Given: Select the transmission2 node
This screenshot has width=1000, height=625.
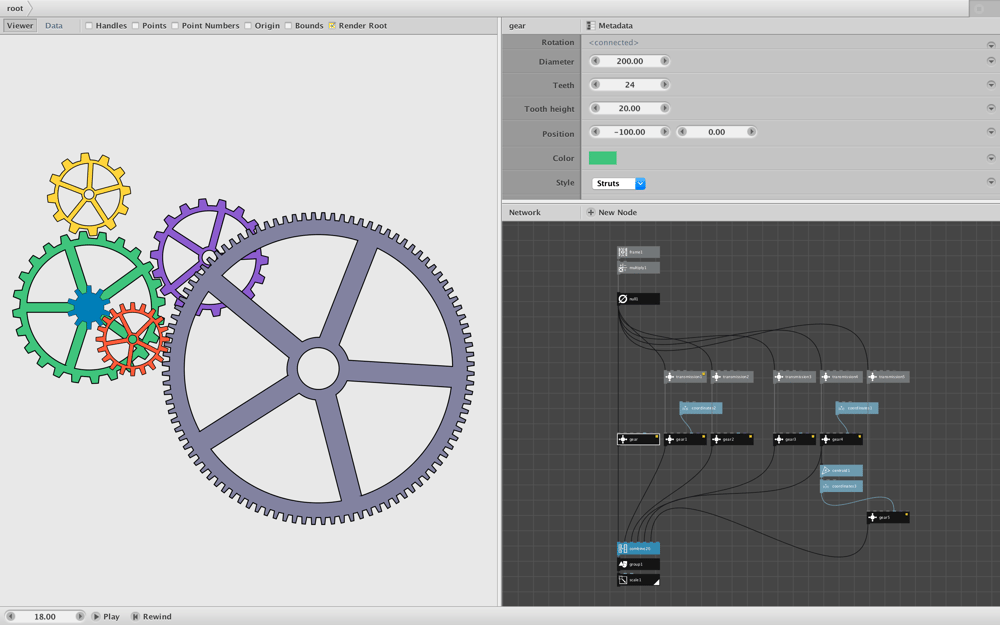Looking at the screenshot, I should coord(732,377).
